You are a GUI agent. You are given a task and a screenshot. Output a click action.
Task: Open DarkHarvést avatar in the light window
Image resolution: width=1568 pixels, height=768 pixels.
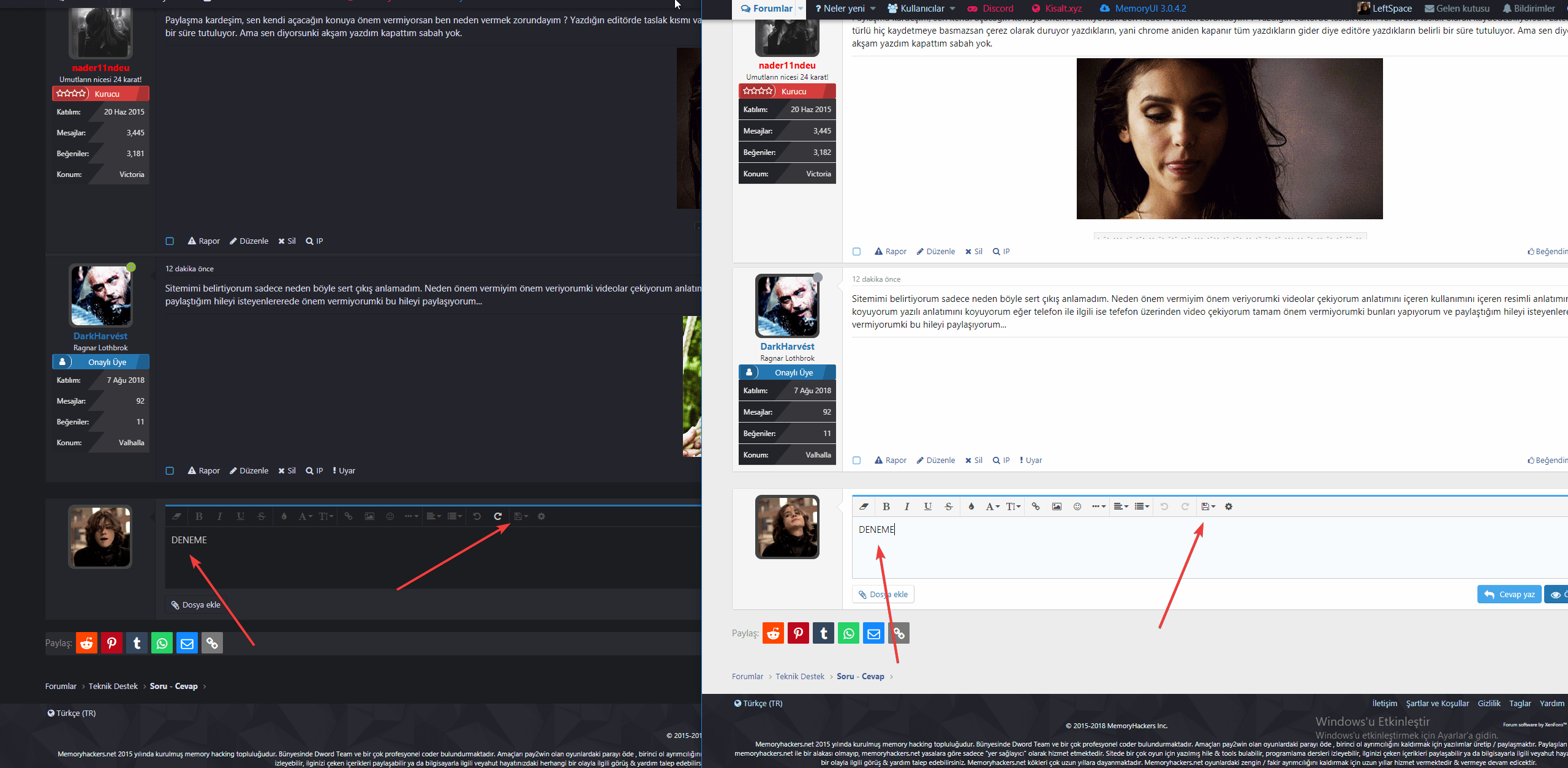tap(787, 306)
